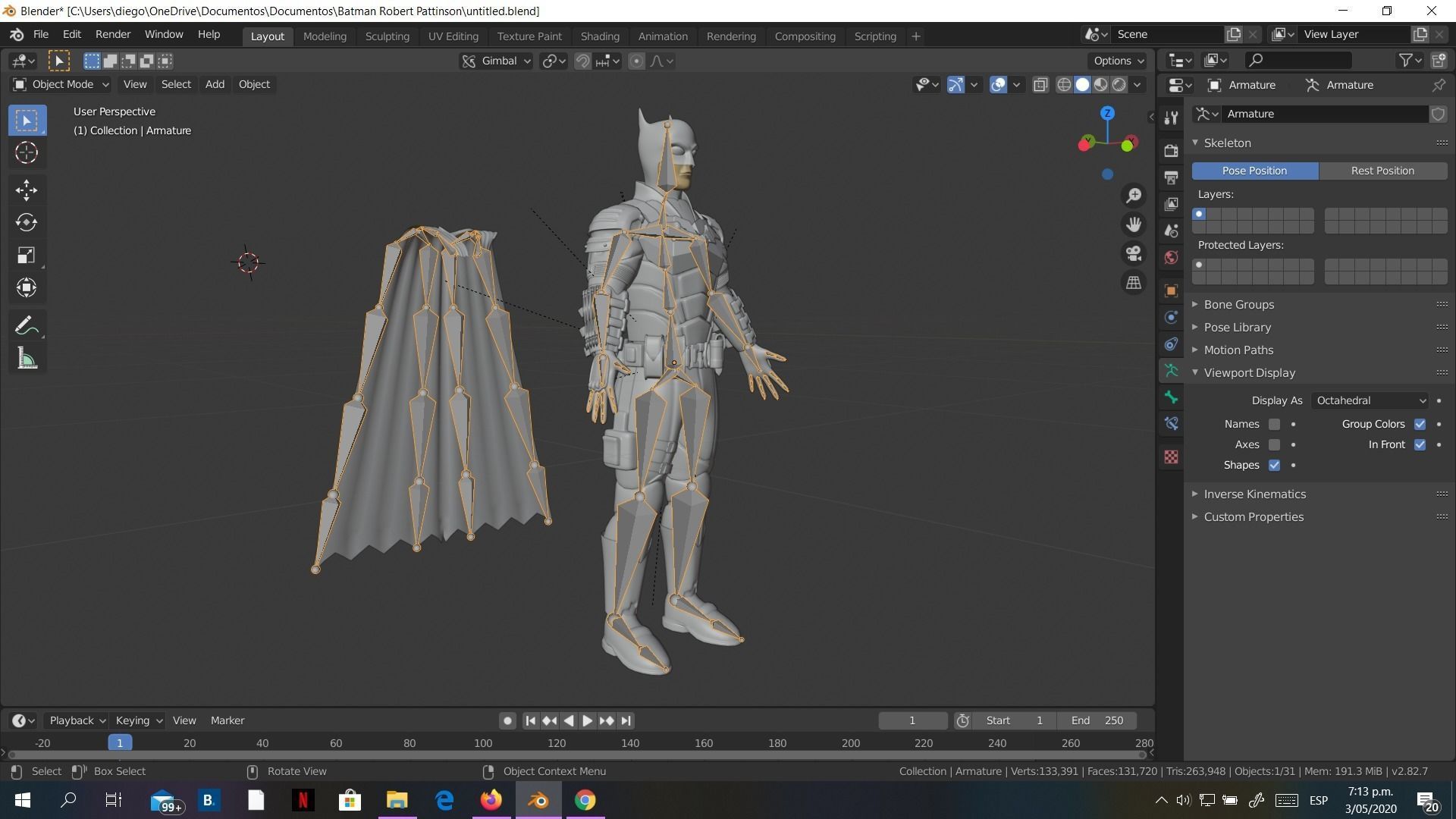Expand the Pose Library panel
The height and width of the screenshot is (819, 1456).
(x=1238, y=327)
